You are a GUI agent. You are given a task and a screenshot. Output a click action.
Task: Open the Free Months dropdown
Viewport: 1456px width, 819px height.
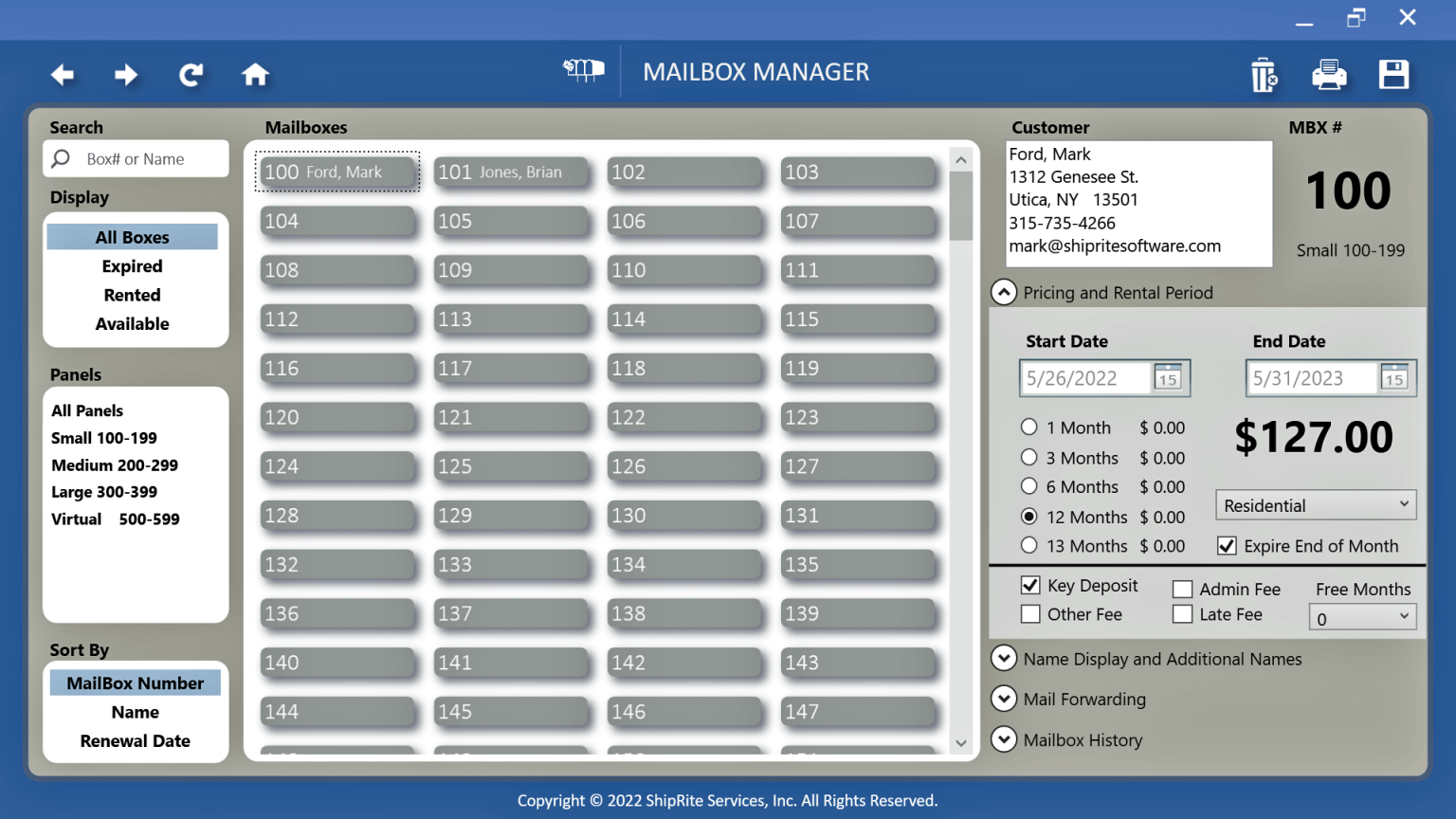coord(1362,618)
